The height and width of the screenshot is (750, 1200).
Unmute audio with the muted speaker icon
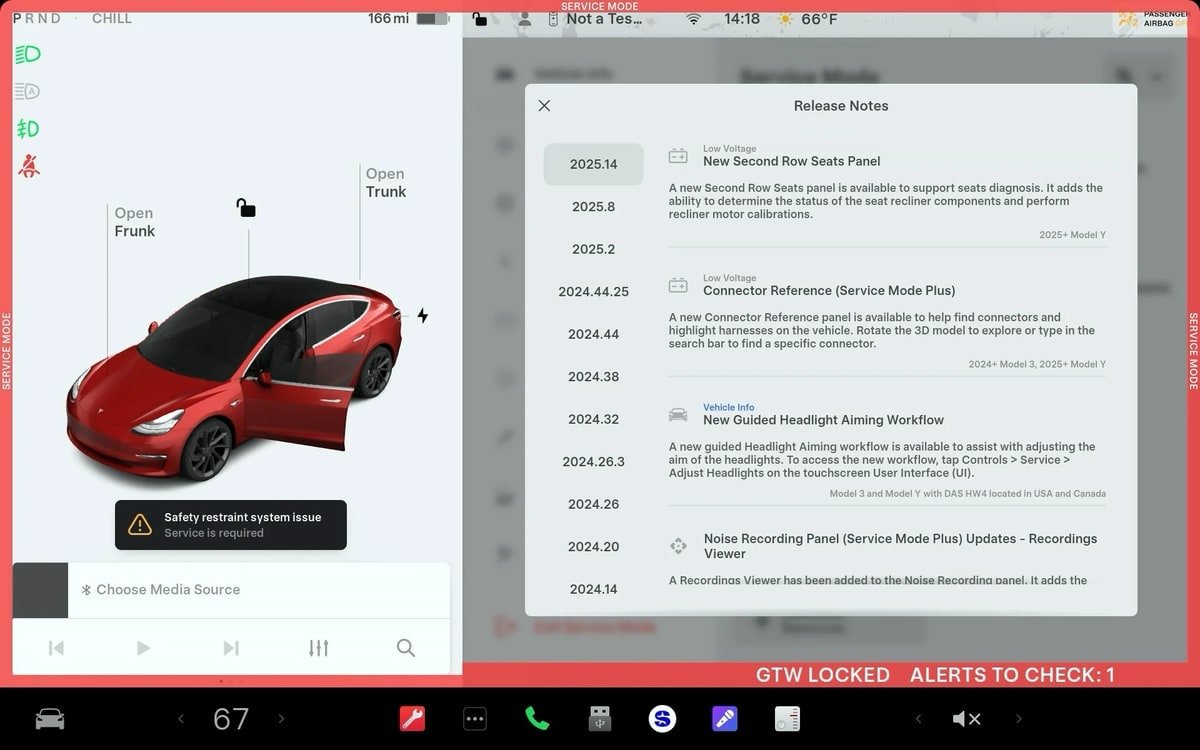tap(966, 718)
